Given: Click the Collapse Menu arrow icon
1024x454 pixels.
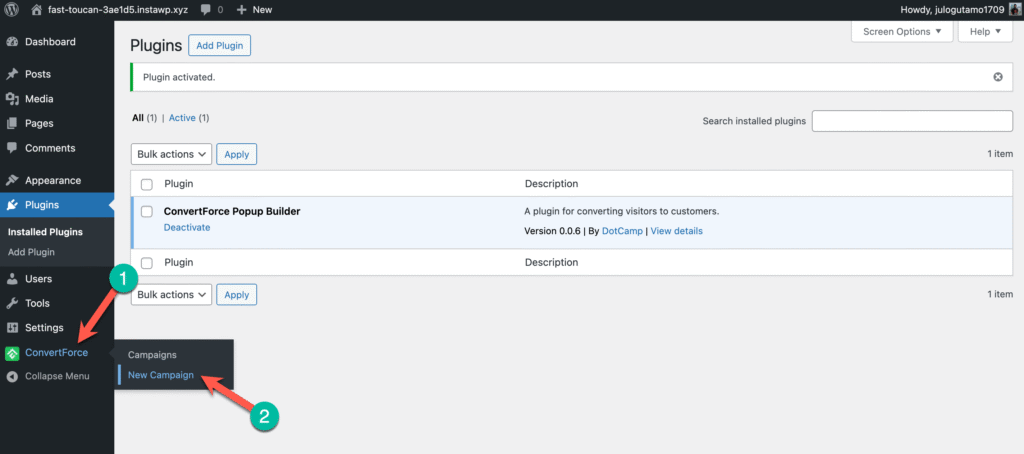Looking at the screenshot, I should click(x=12, y=376).
